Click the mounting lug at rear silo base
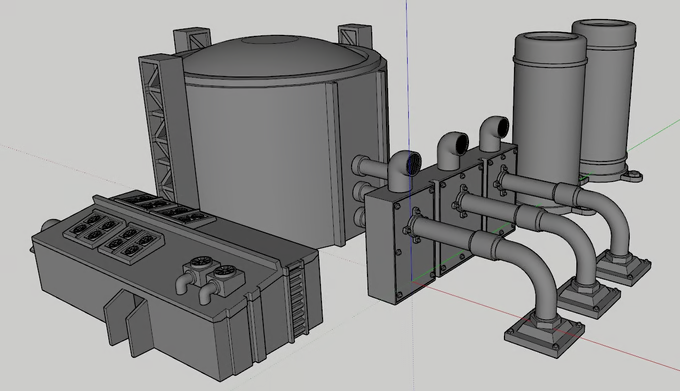 (632, 176)
